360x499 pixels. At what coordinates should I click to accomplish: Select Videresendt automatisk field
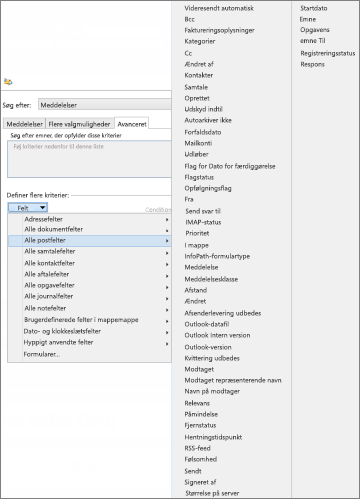click(219, 8)
